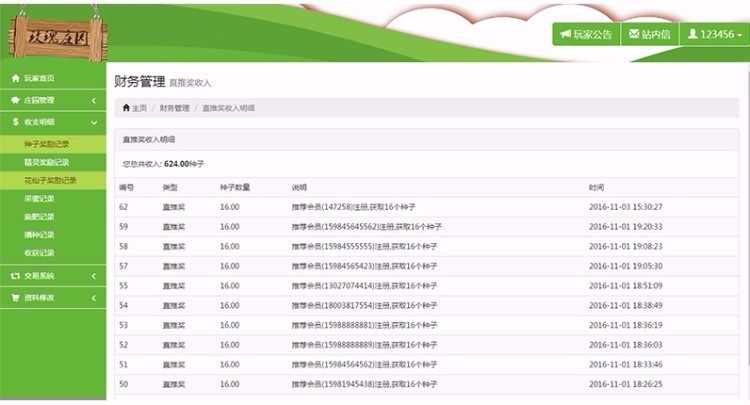Click the description containing member 18003817554

point(364,305)
